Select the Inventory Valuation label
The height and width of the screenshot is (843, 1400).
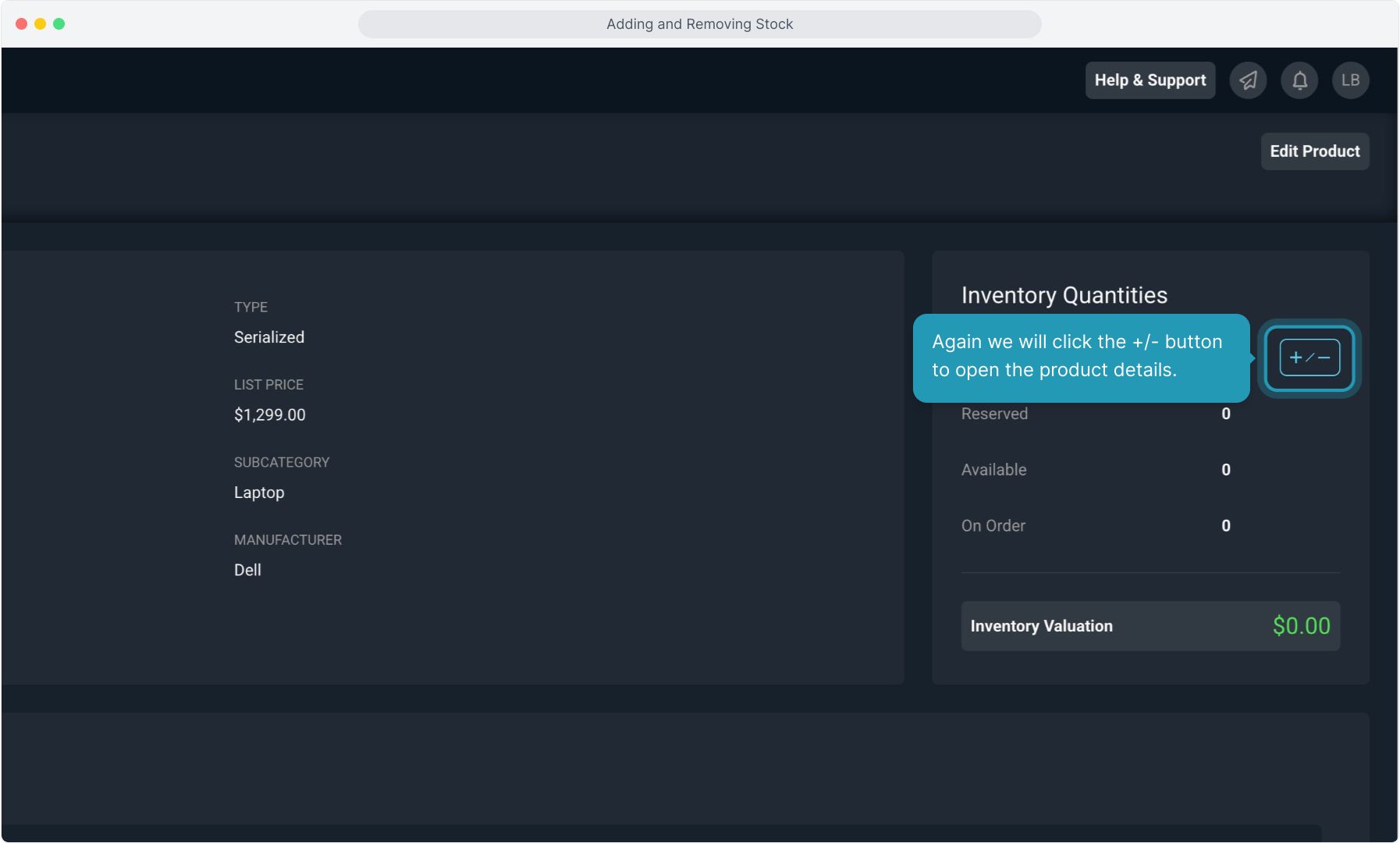(x=1041, y=626)
